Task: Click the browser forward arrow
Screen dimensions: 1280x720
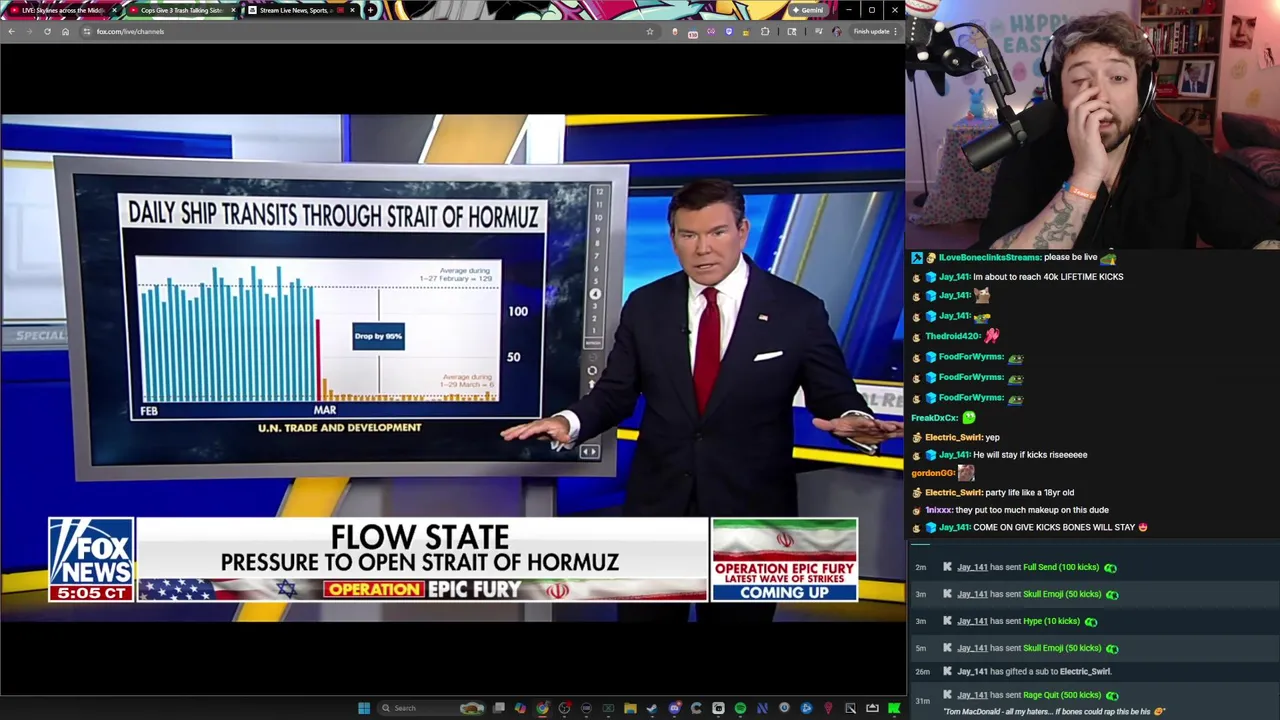Action: 29,31
